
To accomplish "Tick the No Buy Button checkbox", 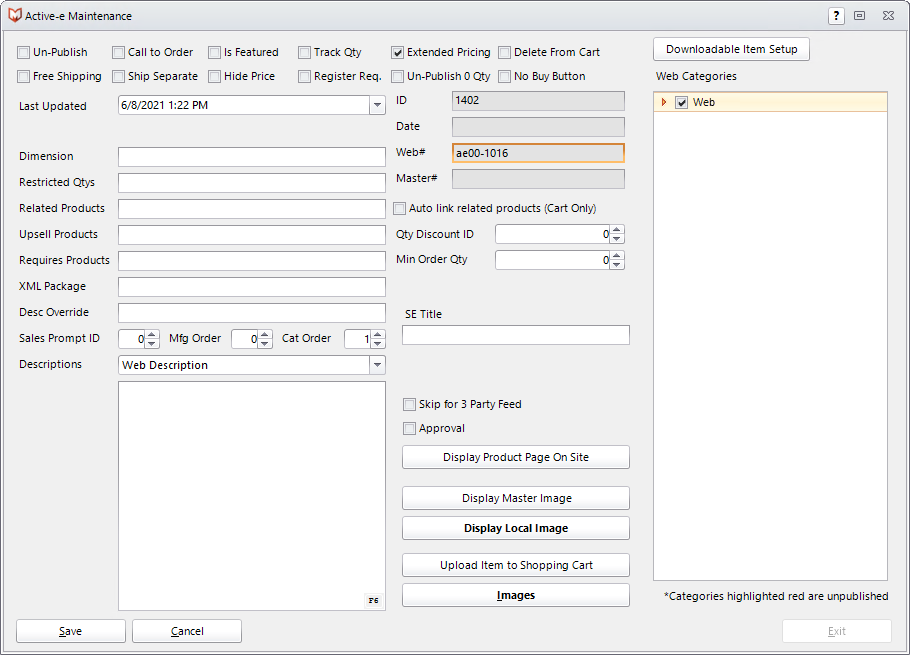I will [x=505, y=76].
